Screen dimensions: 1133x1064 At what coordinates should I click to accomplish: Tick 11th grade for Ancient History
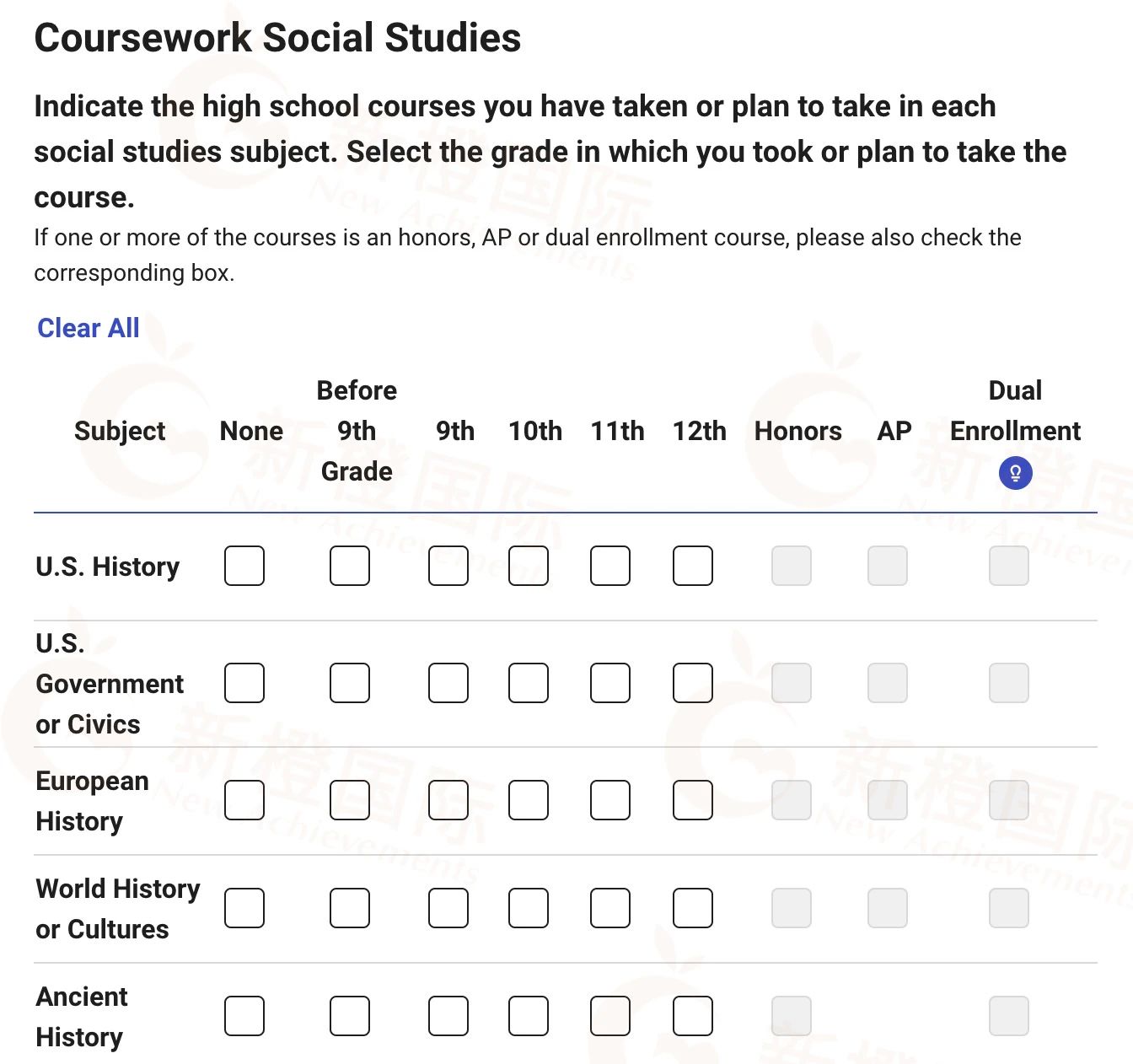click(610, 1016)
